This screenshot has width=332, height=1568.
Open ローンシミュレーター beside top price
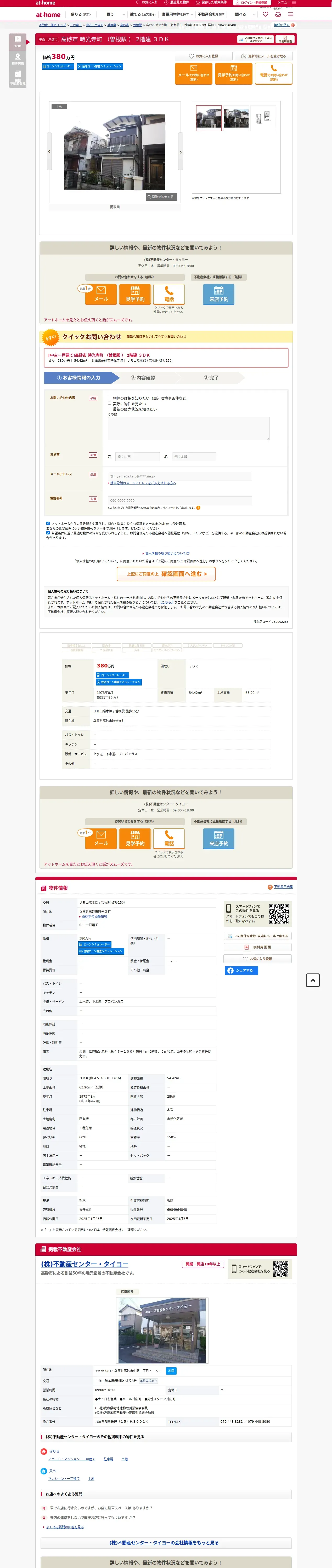pos(58,66)
